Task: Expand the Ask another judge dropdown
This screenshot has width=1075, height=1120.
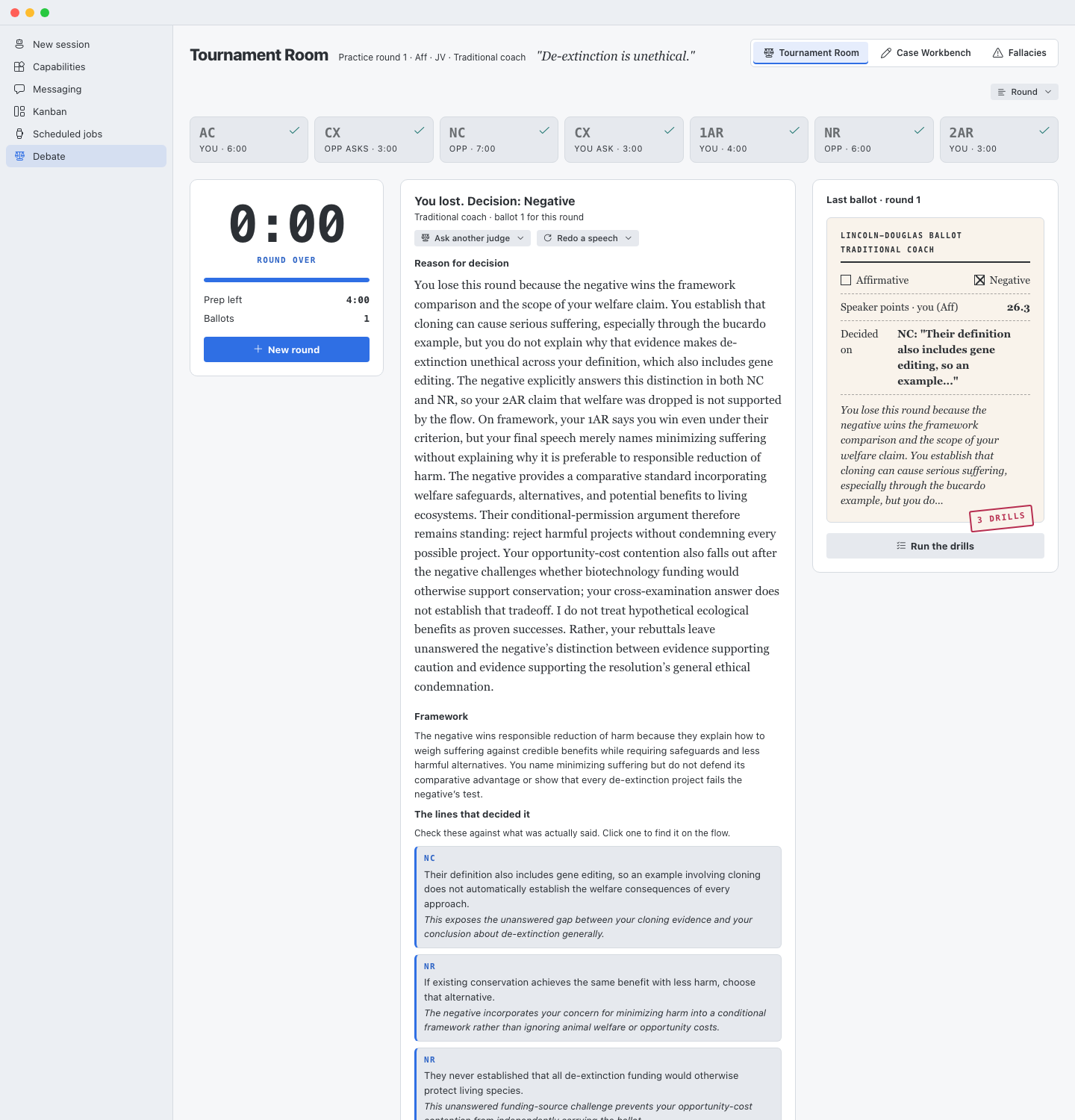Action: tap(473, 238)
